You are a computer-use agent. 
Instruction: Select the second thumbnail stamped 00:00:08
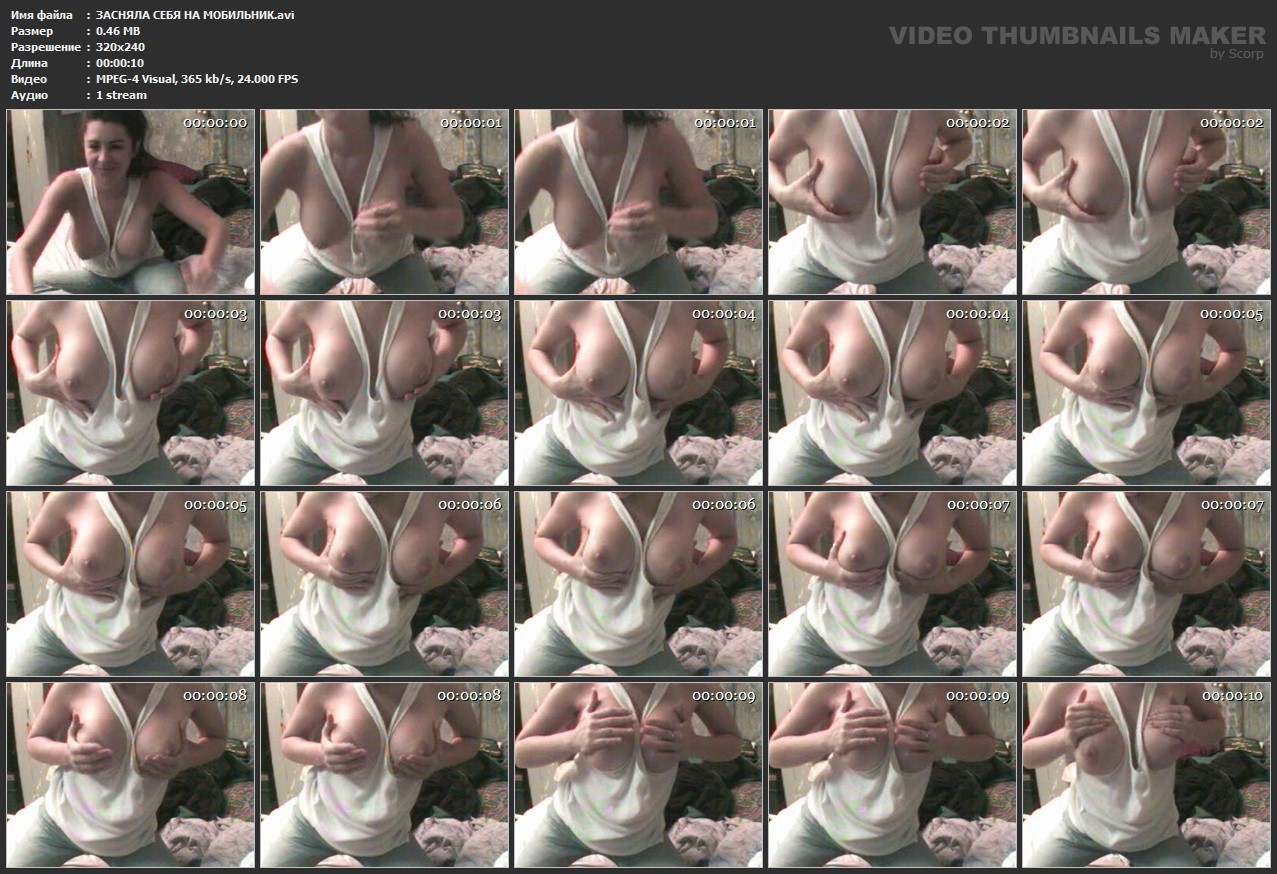[x=385, y=775]
